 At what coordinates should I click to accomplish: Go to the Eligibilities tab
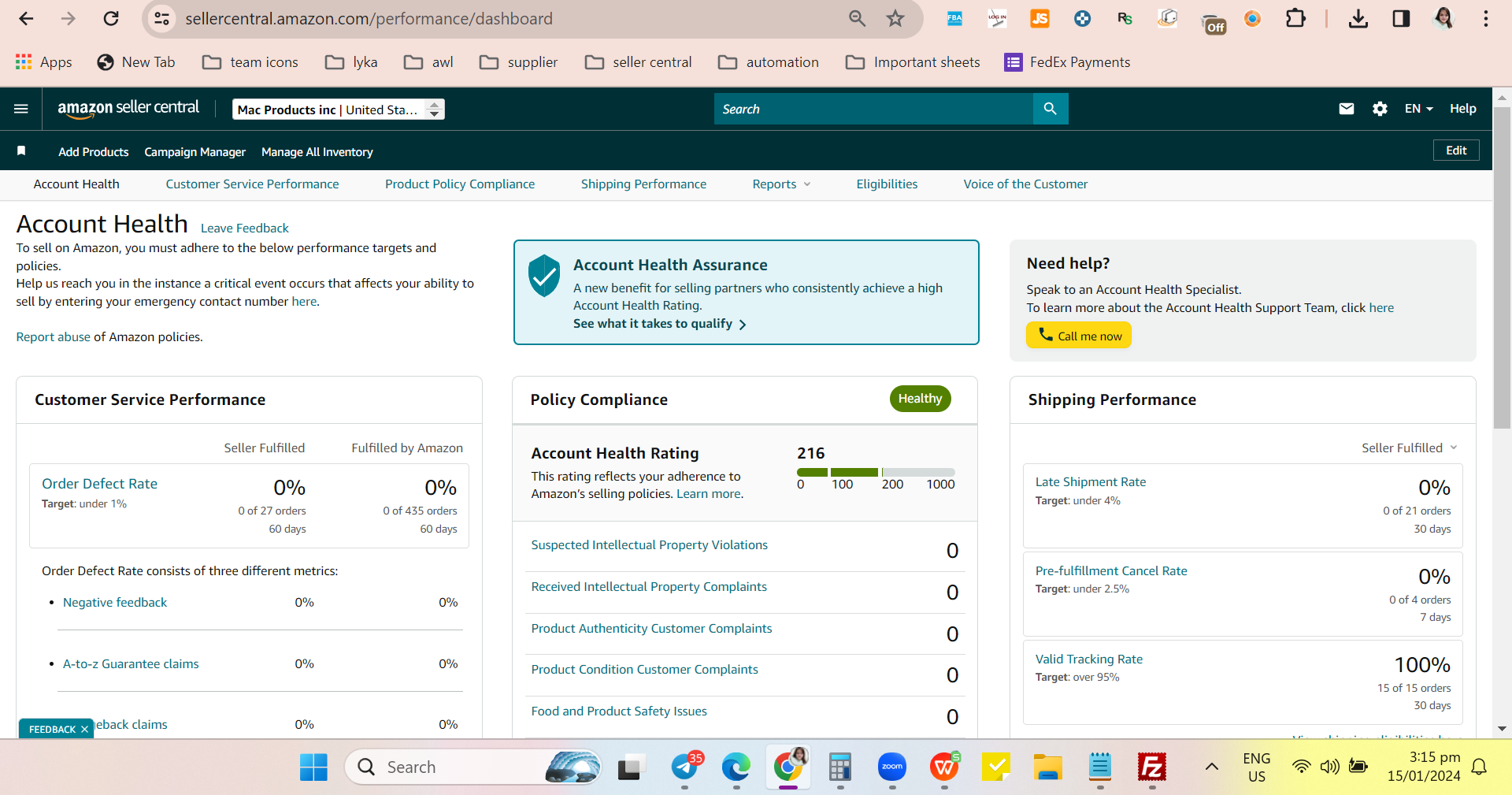point(887,184)
